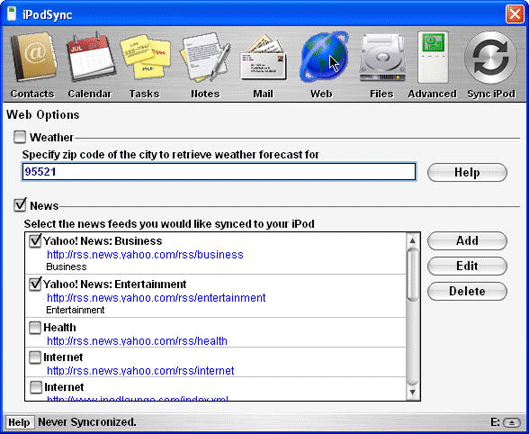Click the news list scroll up arrow
The width and height of the screenshot is (529, 434).
[x=412, y=240]
